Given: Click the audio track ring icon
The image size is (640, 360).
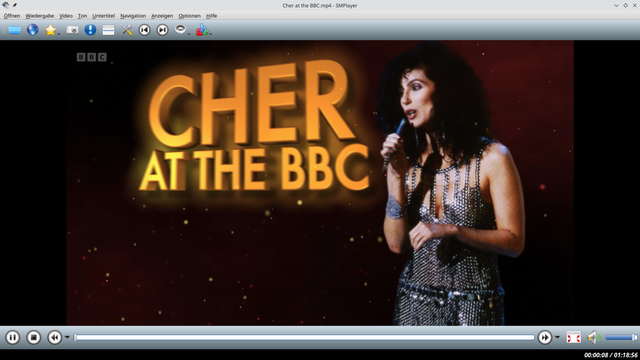Looking at the screenshot, I should tap(180, 29).
